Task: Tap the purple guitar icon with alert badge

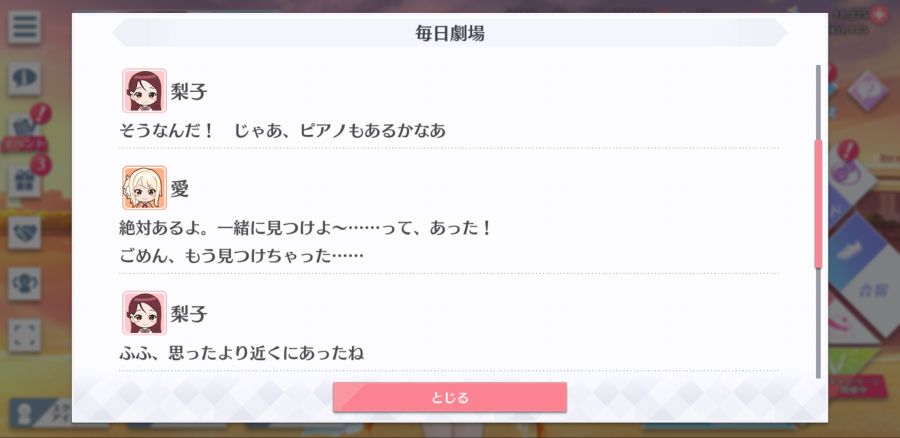Action: [x=847, y=170]
